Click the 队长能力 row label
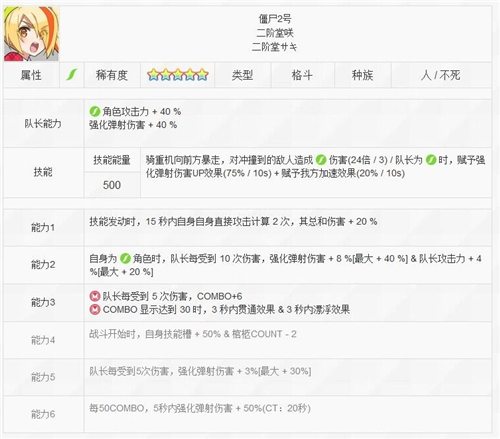This screenshot has width=500, height=439. pos(43,124)
